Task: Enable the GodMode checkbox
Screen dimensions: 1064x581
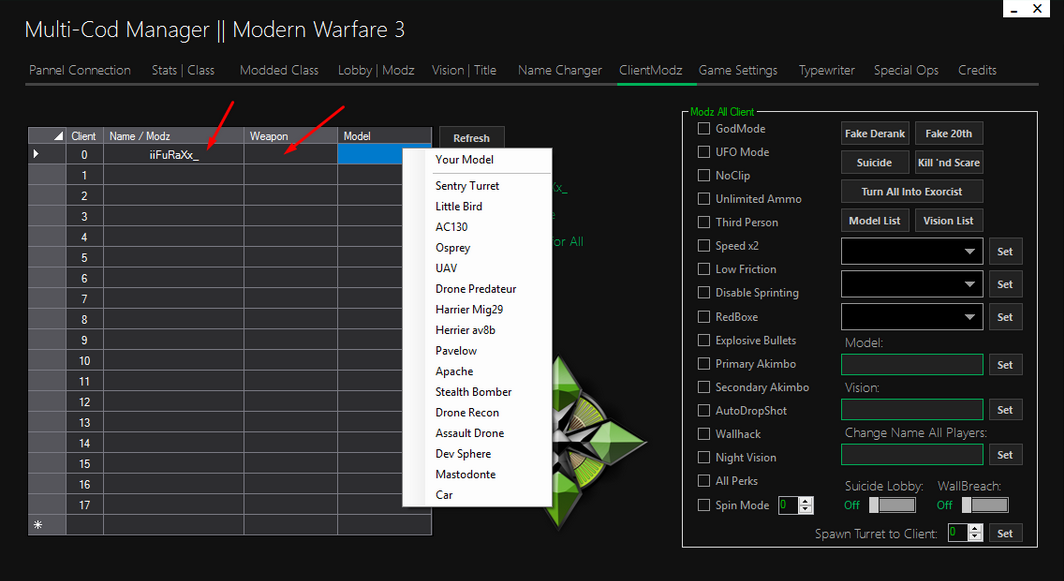Action: (x=704, y=129)
